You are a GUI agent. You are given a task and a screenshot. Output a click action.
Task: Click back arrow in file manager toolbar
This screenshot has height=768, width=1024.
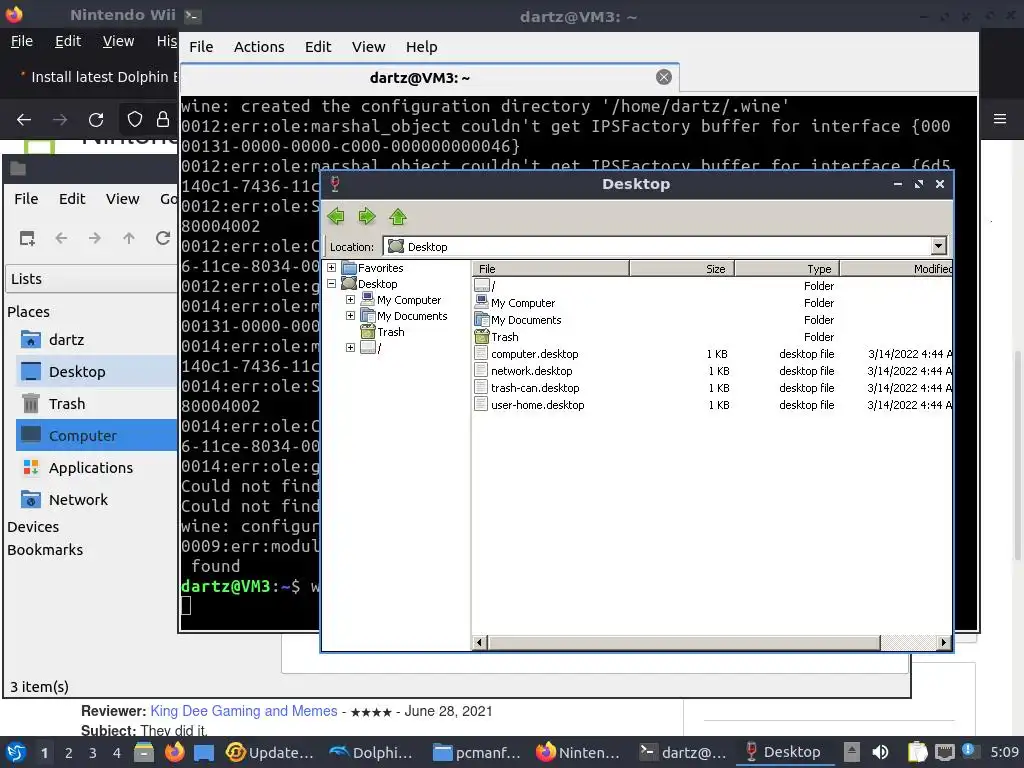coord(61,238)
